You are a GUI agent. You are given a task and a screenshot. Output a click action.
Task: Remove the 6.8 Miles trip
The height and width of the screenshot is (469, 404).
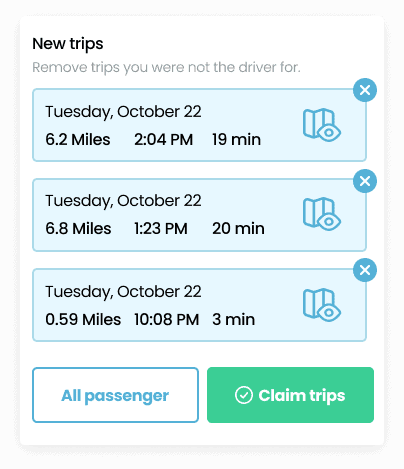(x=365, y=181)
